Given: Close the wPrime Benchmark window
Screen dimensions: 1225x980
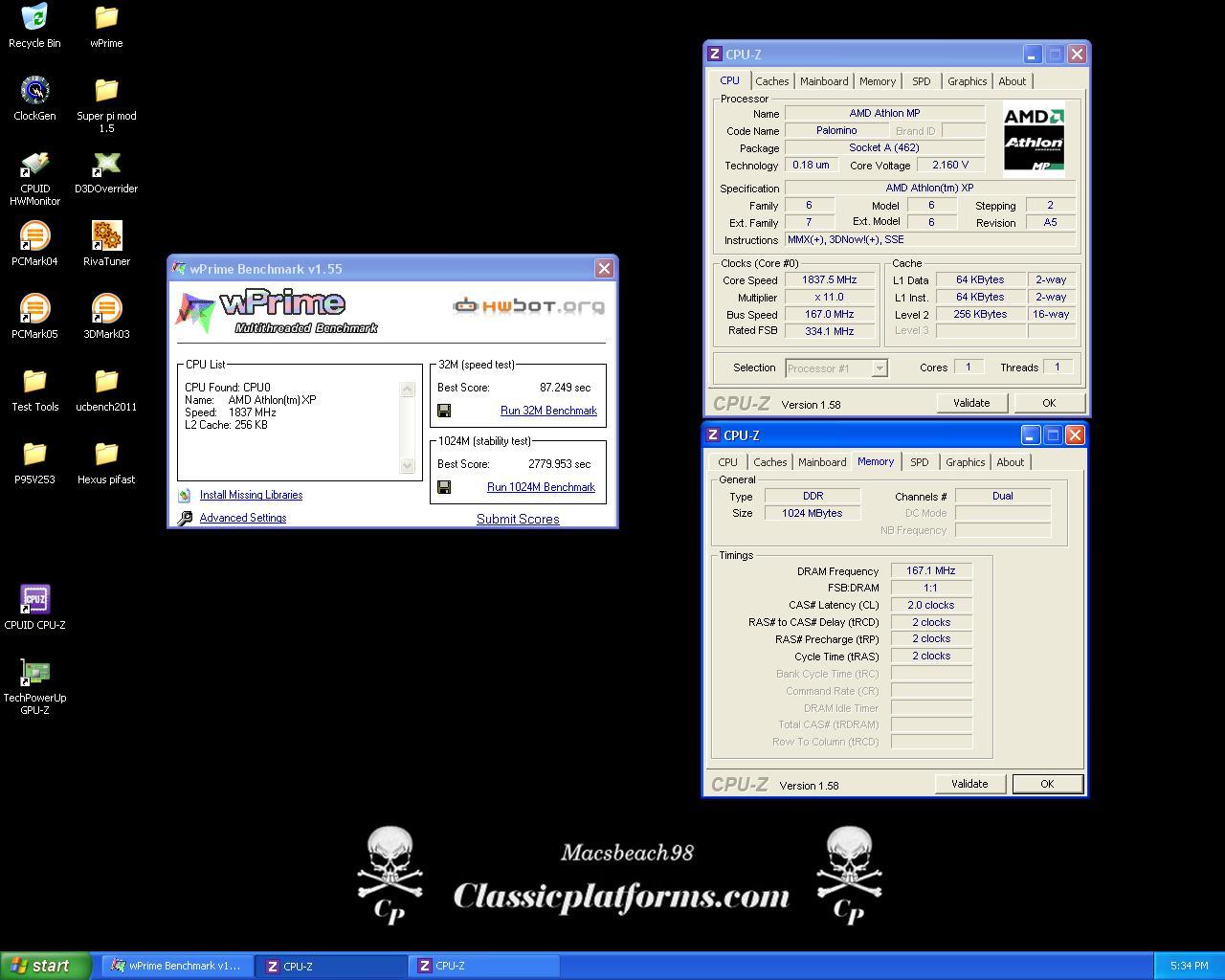Looking at the screenshot, I should 604,269.
